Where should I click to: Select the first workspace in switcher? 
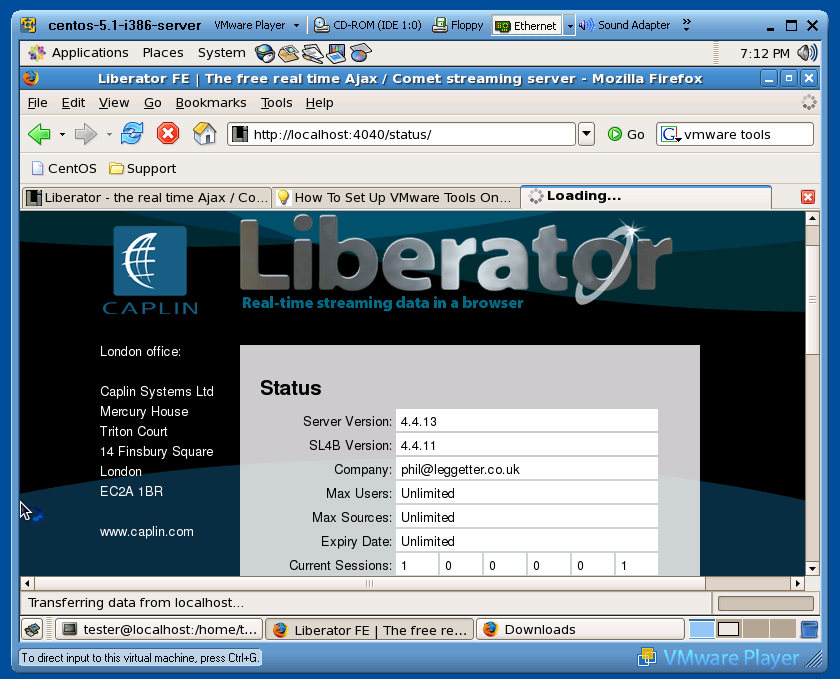(701, 629)
